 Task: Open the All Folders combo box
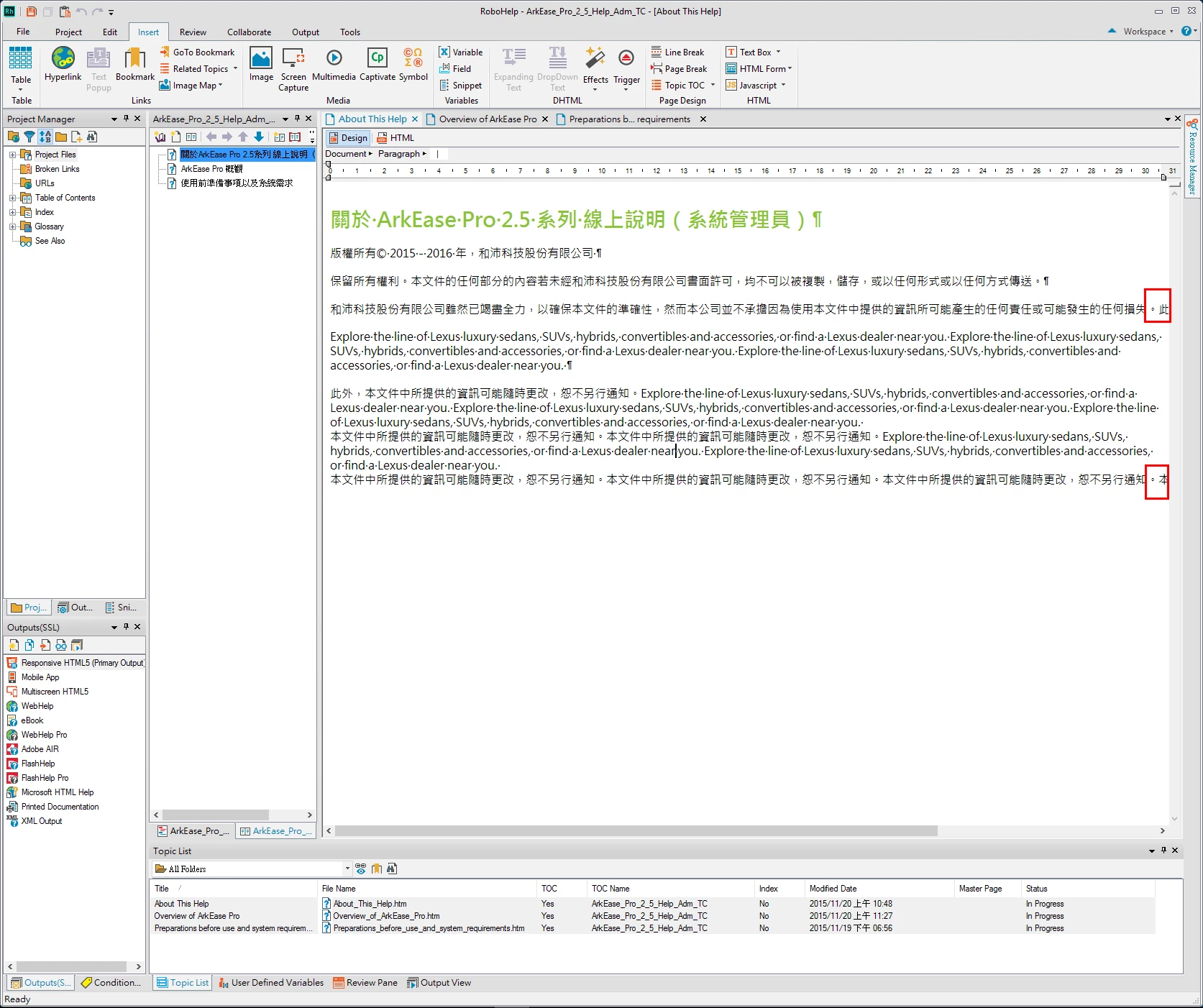tap(252, 869)
